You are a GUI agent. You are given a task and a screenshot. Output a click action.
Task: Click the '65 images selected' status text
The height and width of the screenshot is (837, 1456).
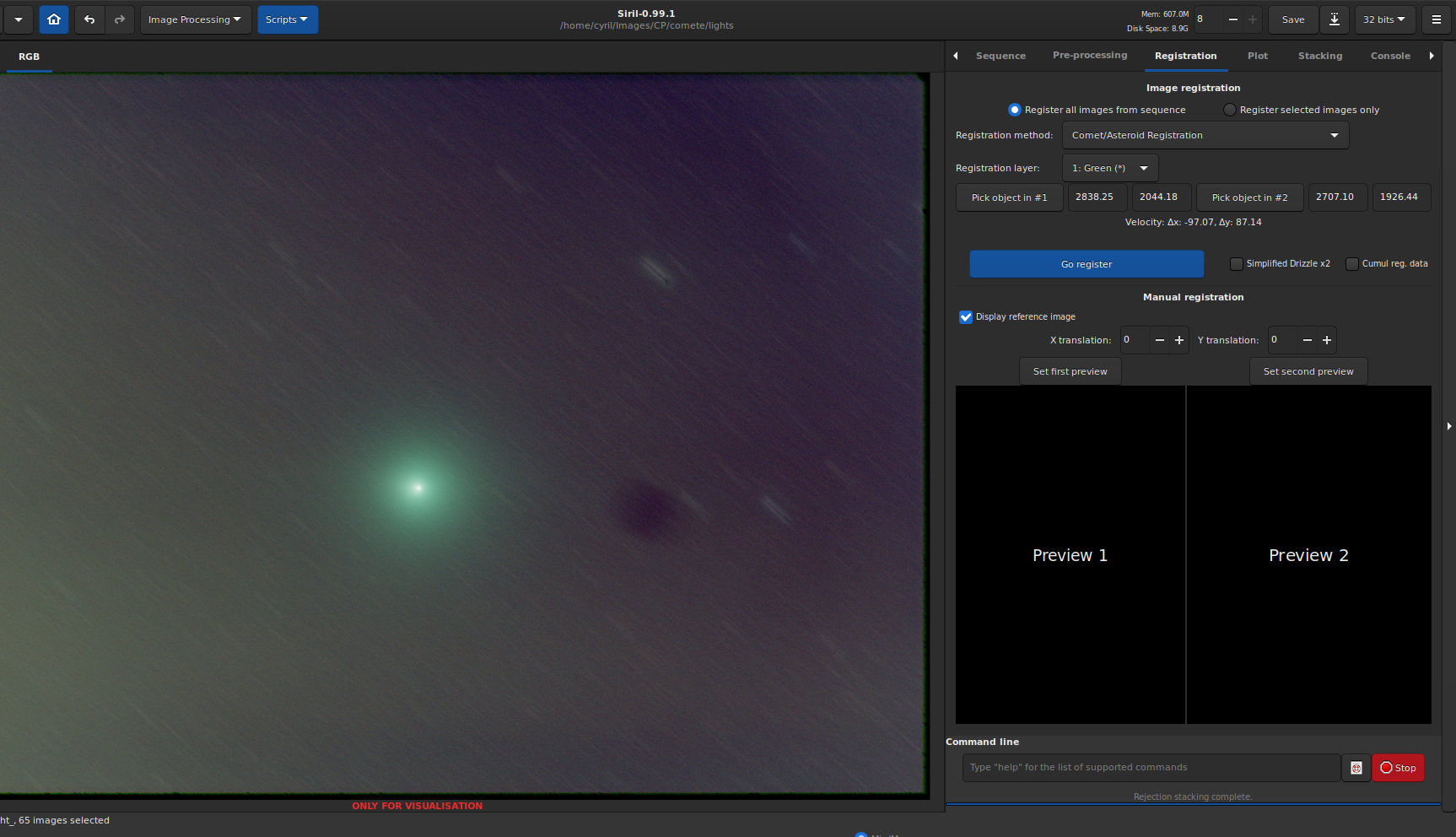(64, 820)
